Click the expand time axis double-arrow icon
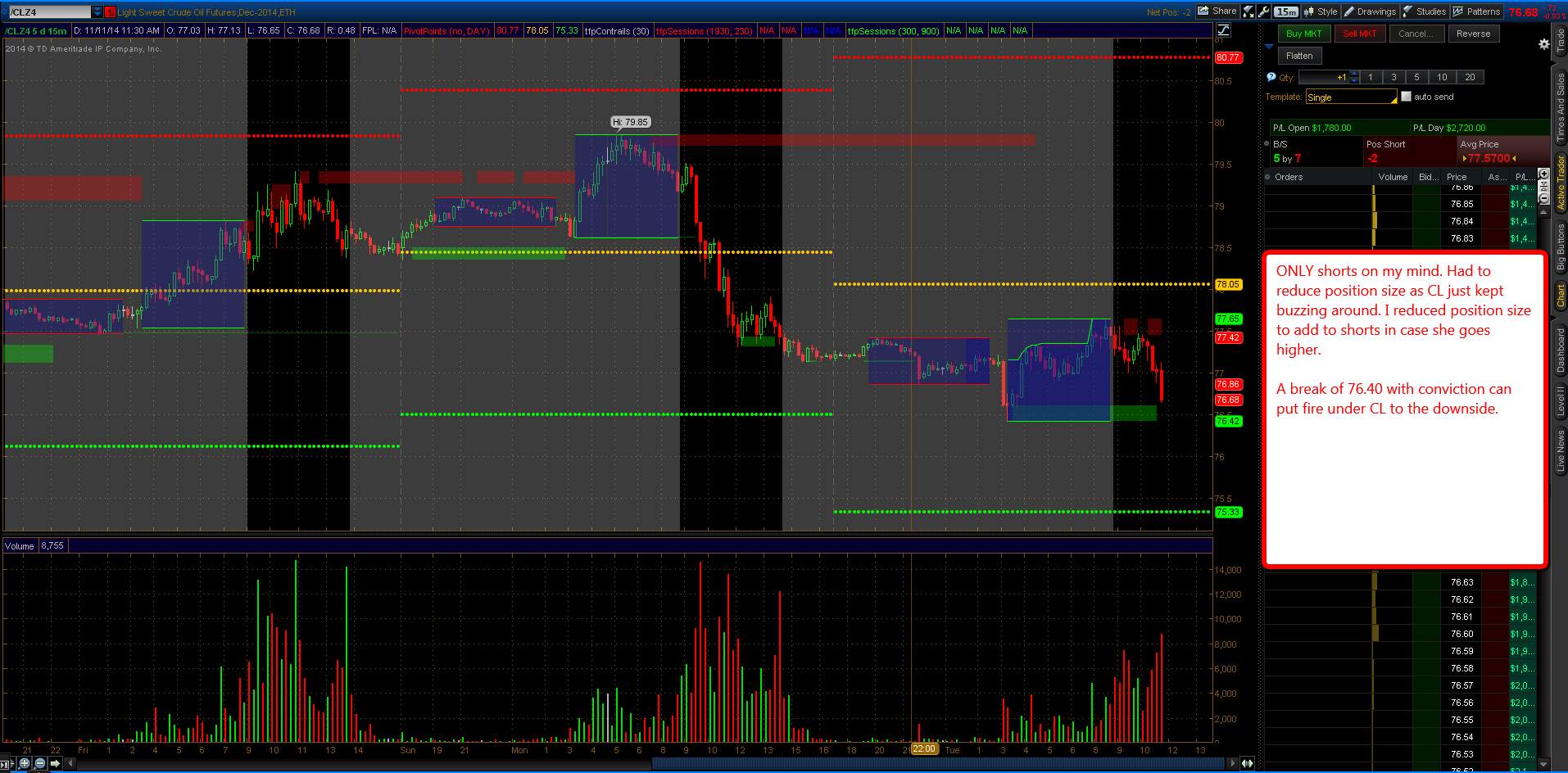 point(1247,763)
